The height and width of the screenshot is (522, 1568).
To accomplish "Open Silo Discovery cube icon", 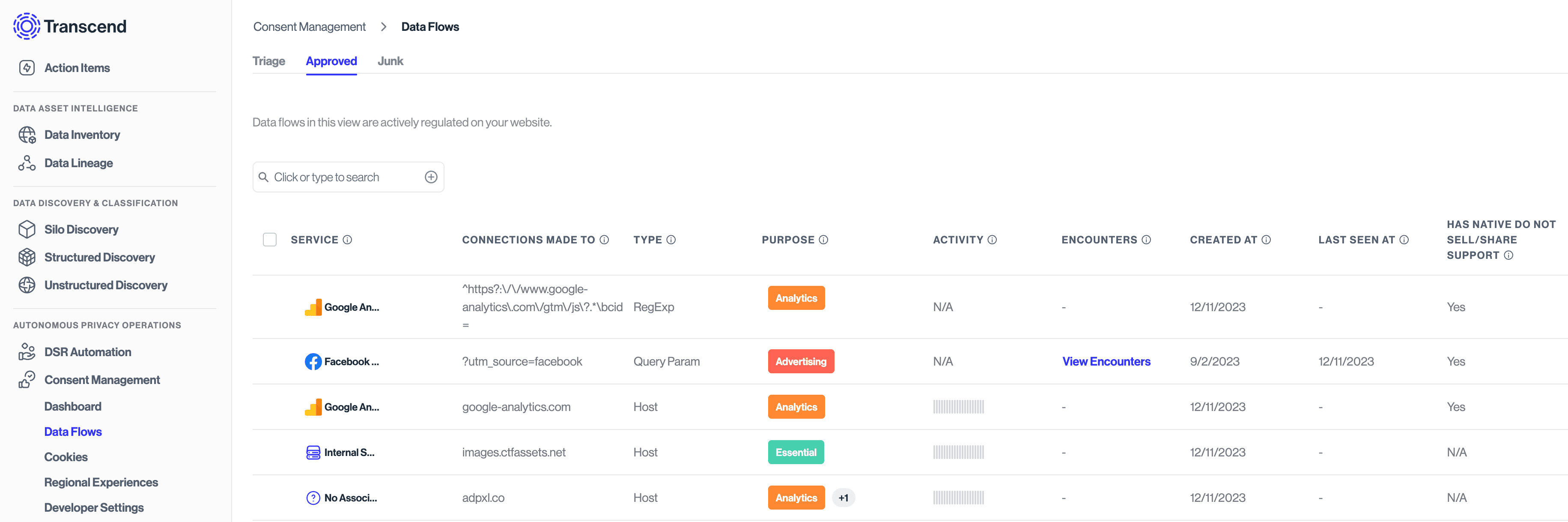I will pyautogui.click(x=27, y=230).
